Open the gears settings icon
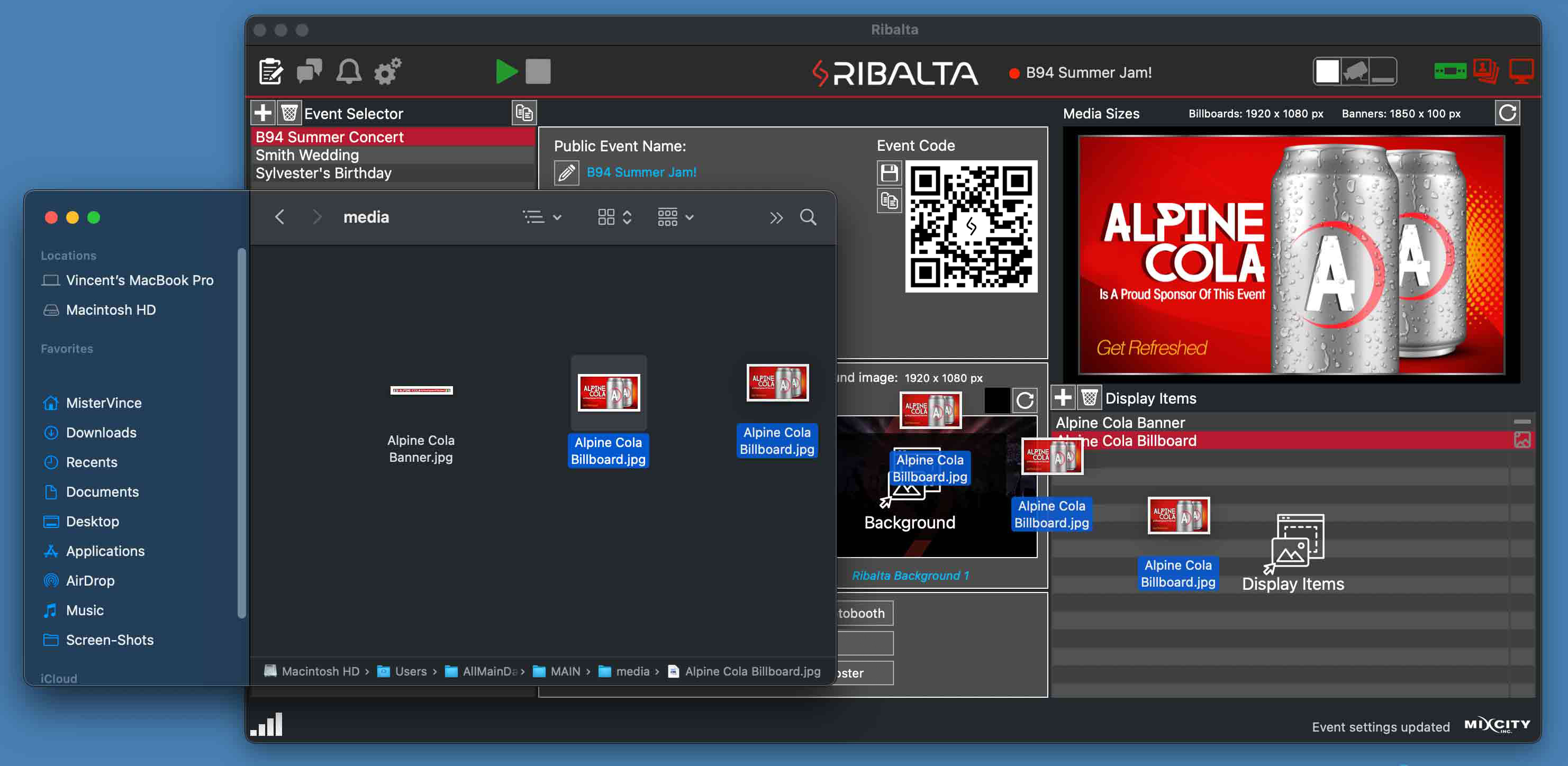Viewport: 1568px width, 766px height. point(388,72)
